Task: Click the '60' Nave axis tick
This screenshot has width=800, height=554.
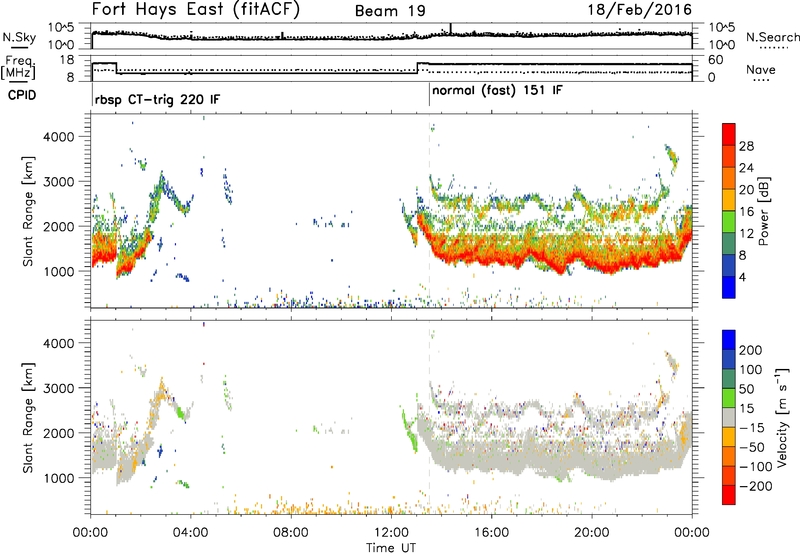Action: tap(716, 60)
